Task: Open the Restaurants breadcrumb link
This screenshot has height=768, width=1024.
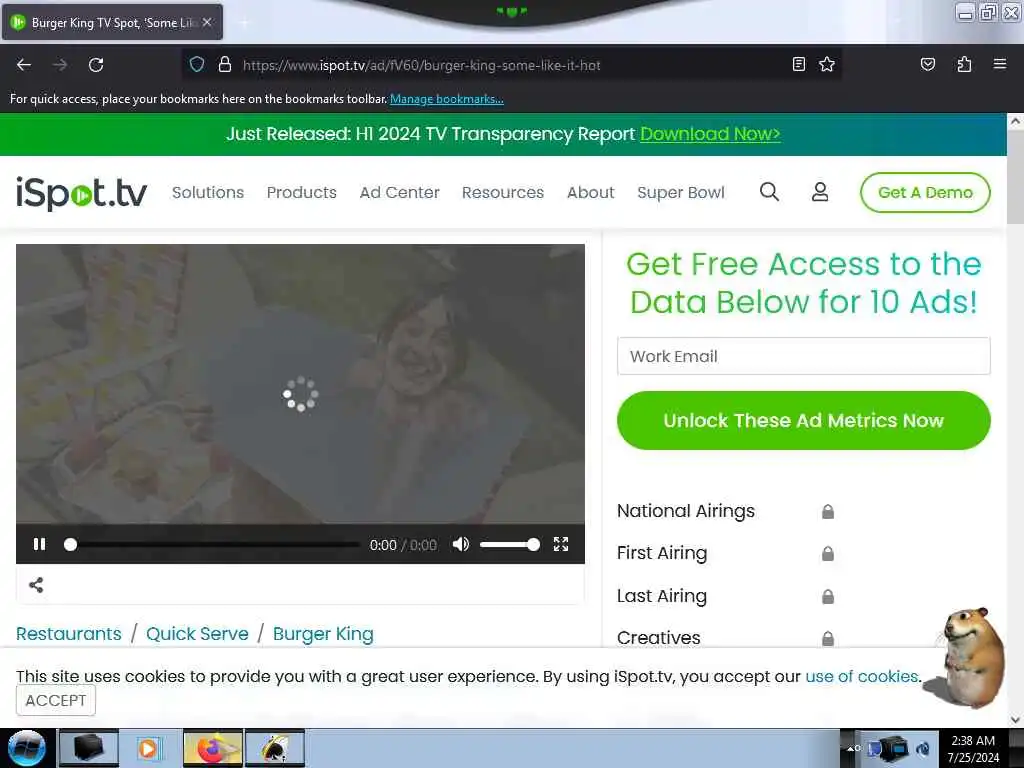Action: tap(69, 633)
